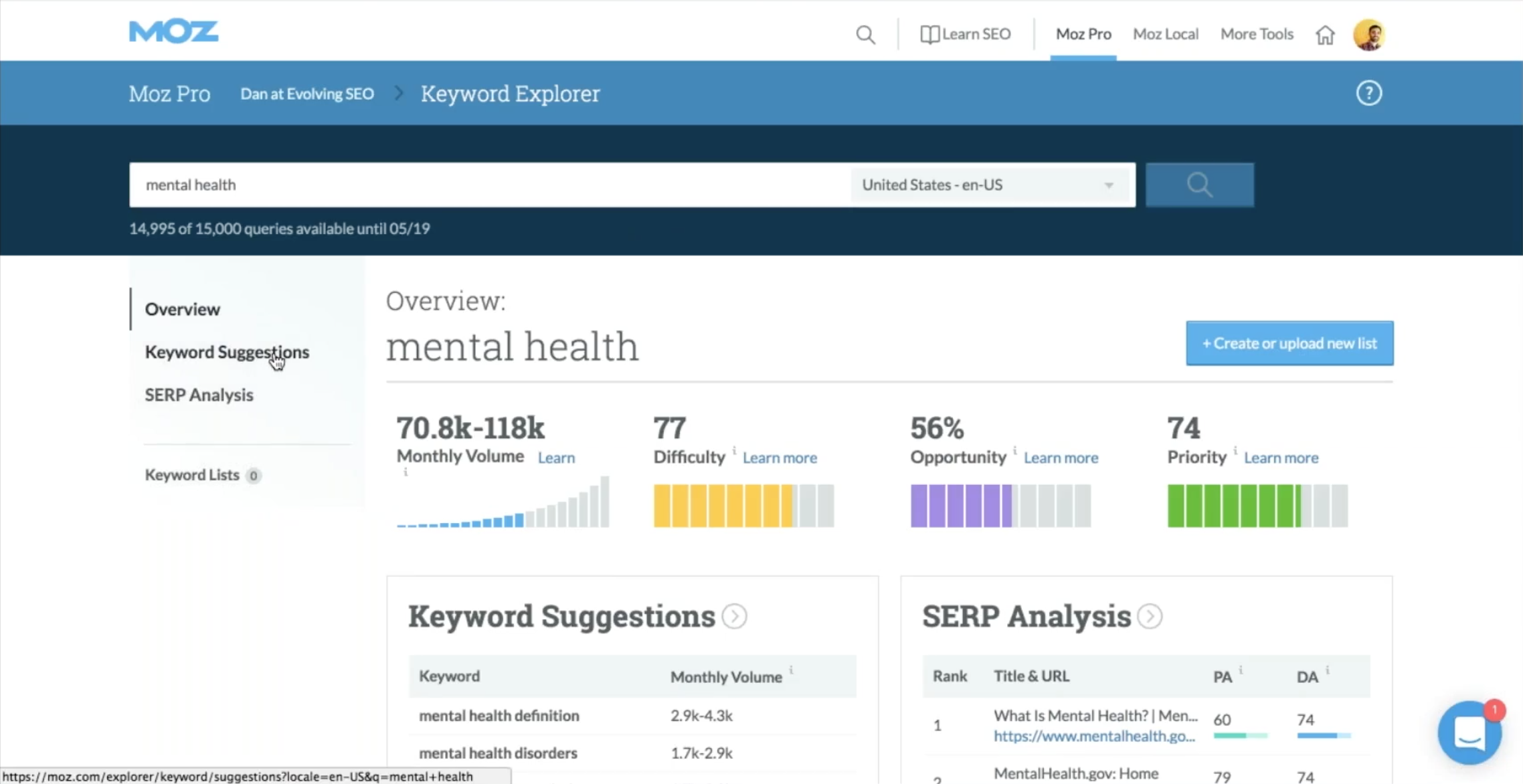Image resolution: width=1523 pixels, height=784 pixels.
Task: Run the keyword search button
Action: [x=1200, y=185]
